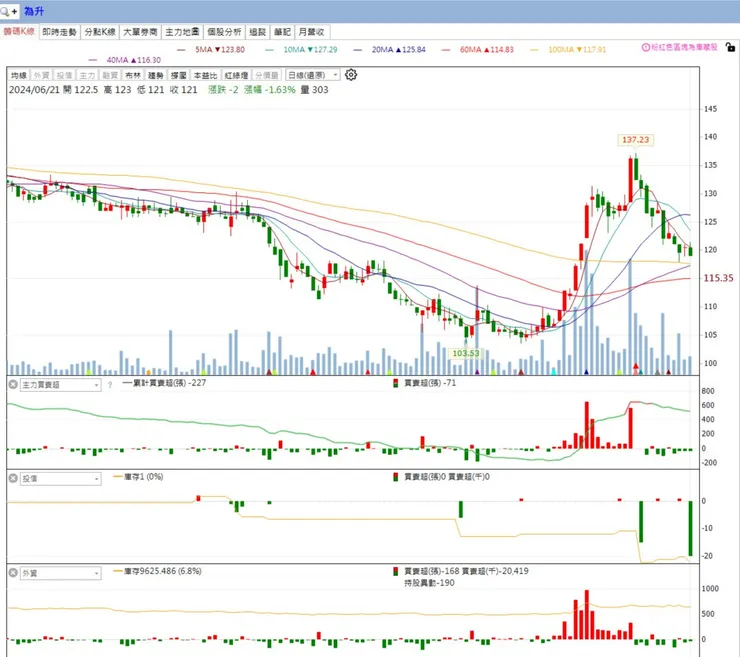
Task: Switch to the 籌碼K線 tab
Action: coord(19,32)
